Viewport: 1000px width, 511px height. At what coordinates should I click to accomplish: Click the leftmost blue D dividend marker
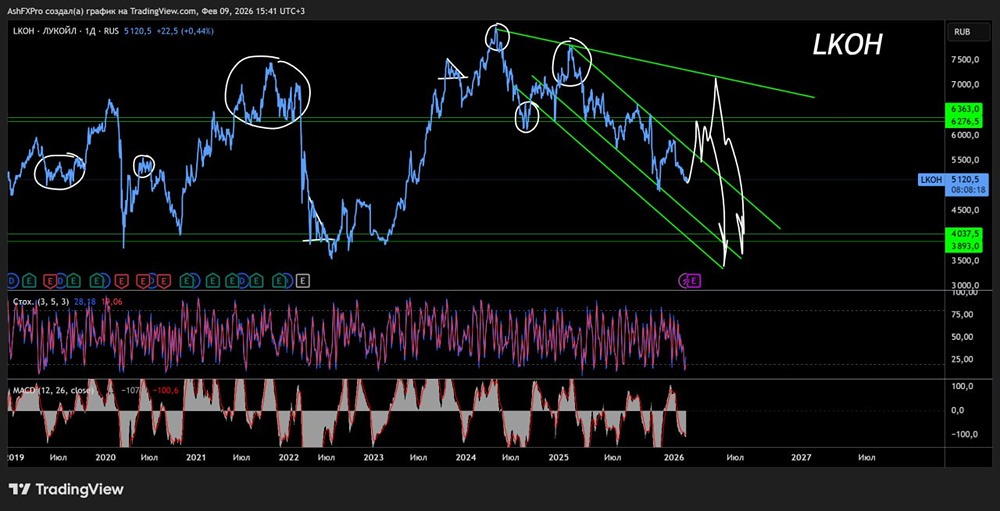pos(12,279)
